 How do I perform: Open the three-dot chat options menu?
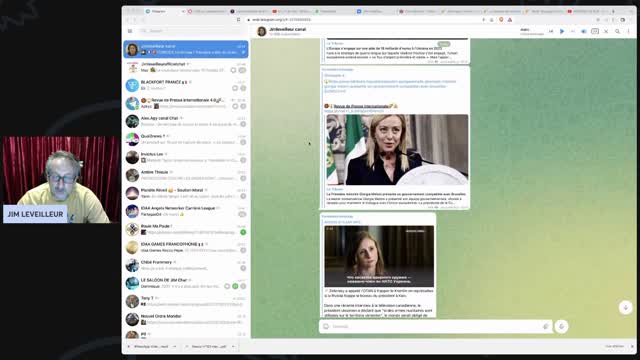pos(629,31)
